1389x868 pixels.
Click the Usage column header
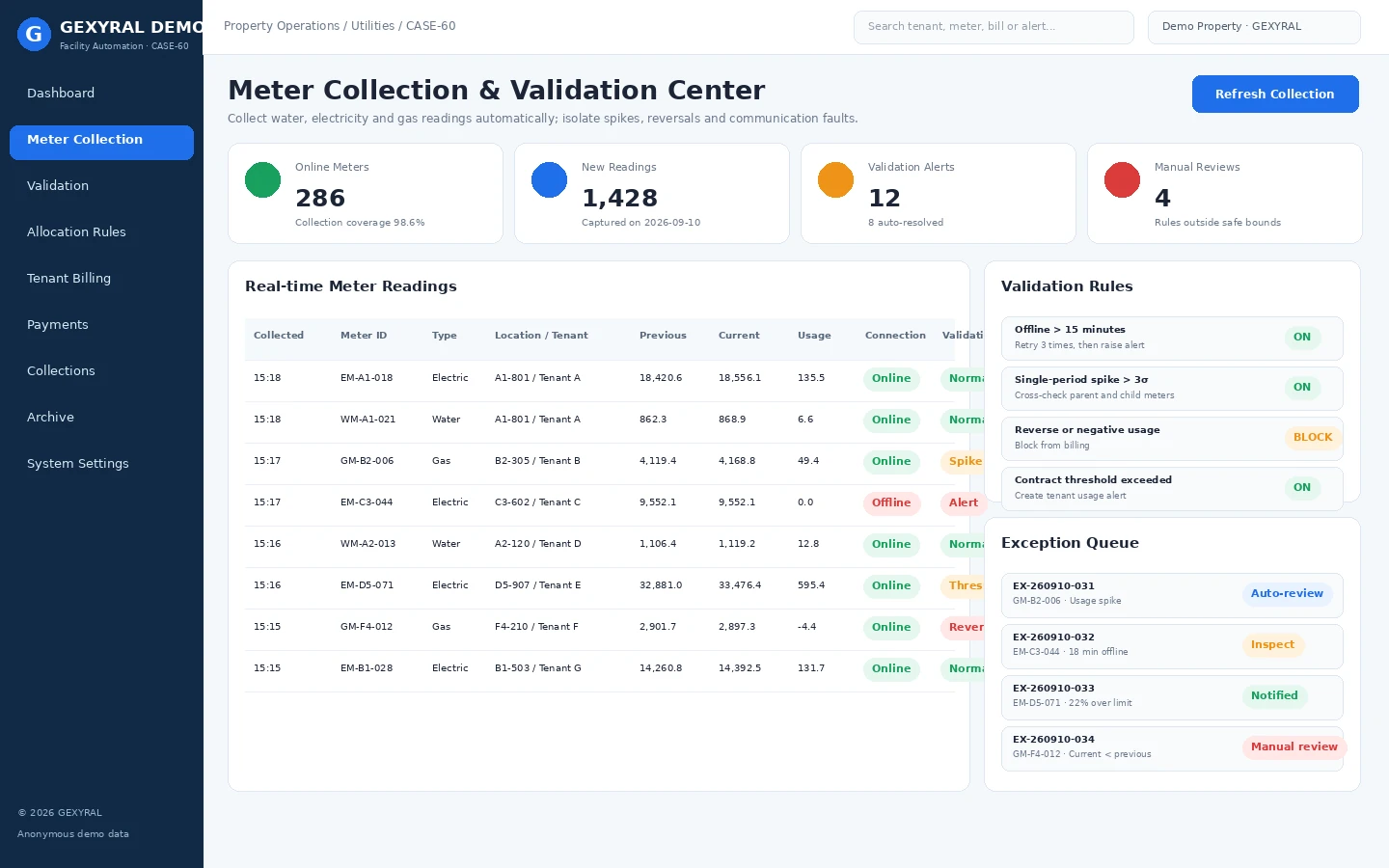coord(814,336)
